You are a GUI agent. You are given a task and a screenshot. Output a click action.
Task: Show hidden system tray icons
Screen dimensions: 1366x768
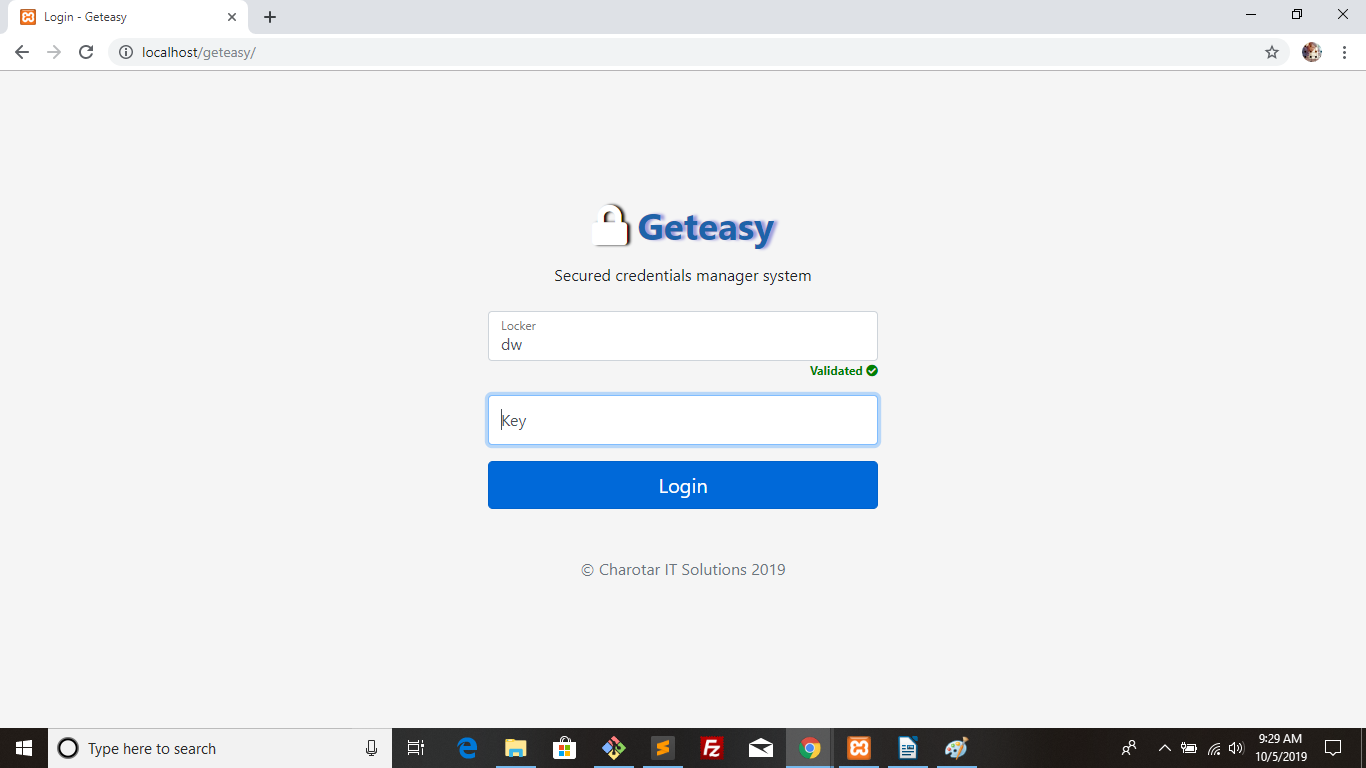(1164, 748)
